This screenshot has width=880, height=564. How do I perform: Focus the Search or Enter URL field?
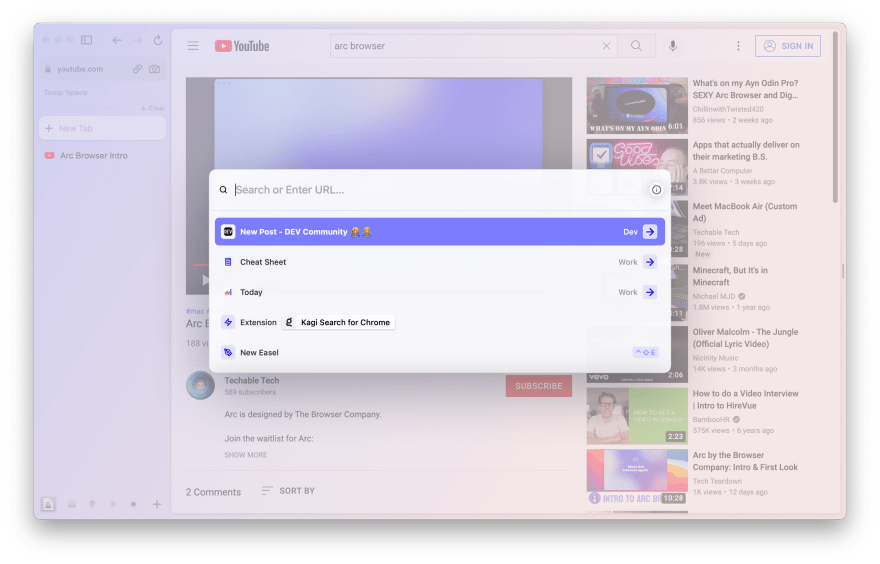click(x=439, y=190)
